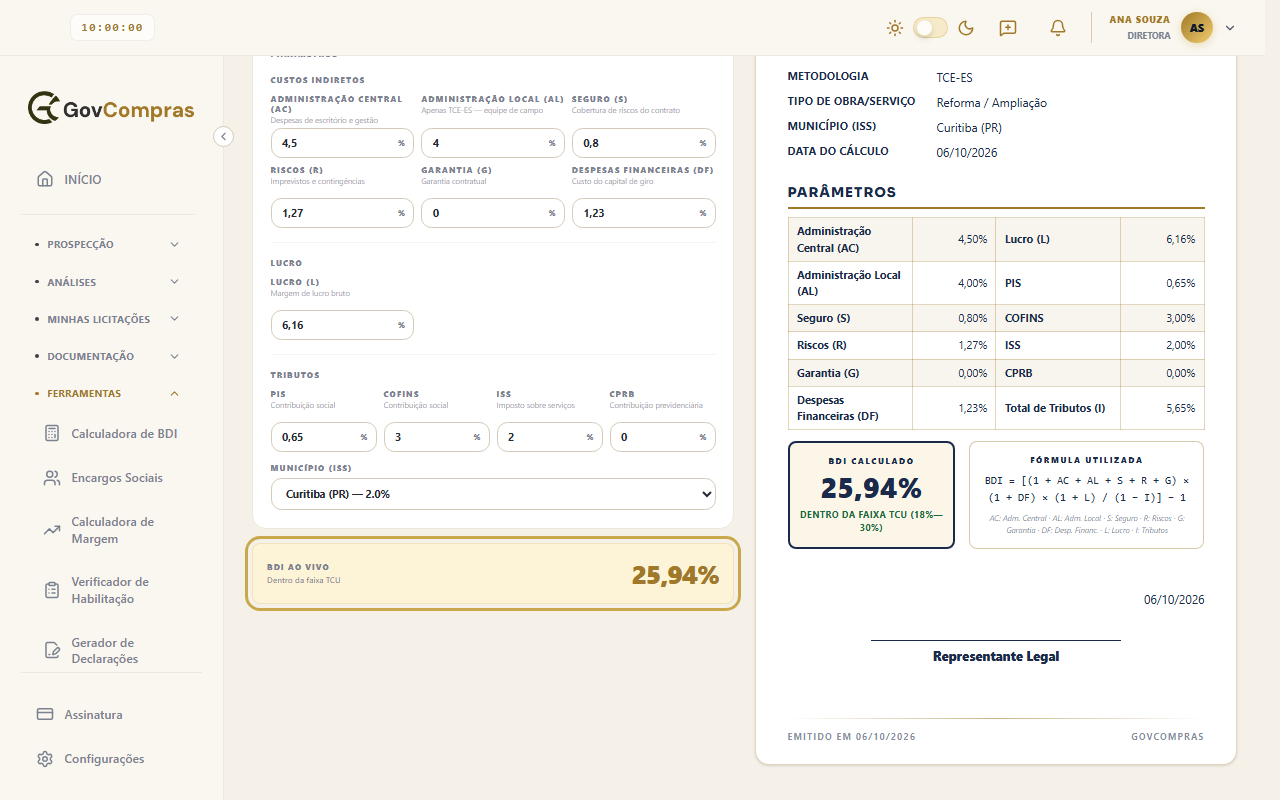Click the Administração Central (AC) input field
The image size is (1280, 800).
342,143
